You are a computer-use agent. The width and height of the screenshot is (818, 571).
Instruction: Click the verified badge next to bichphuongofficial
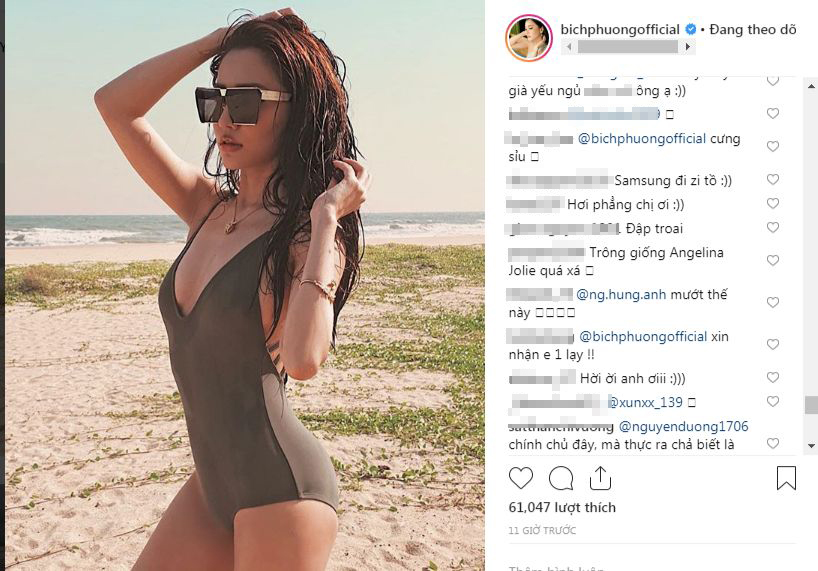690,30
